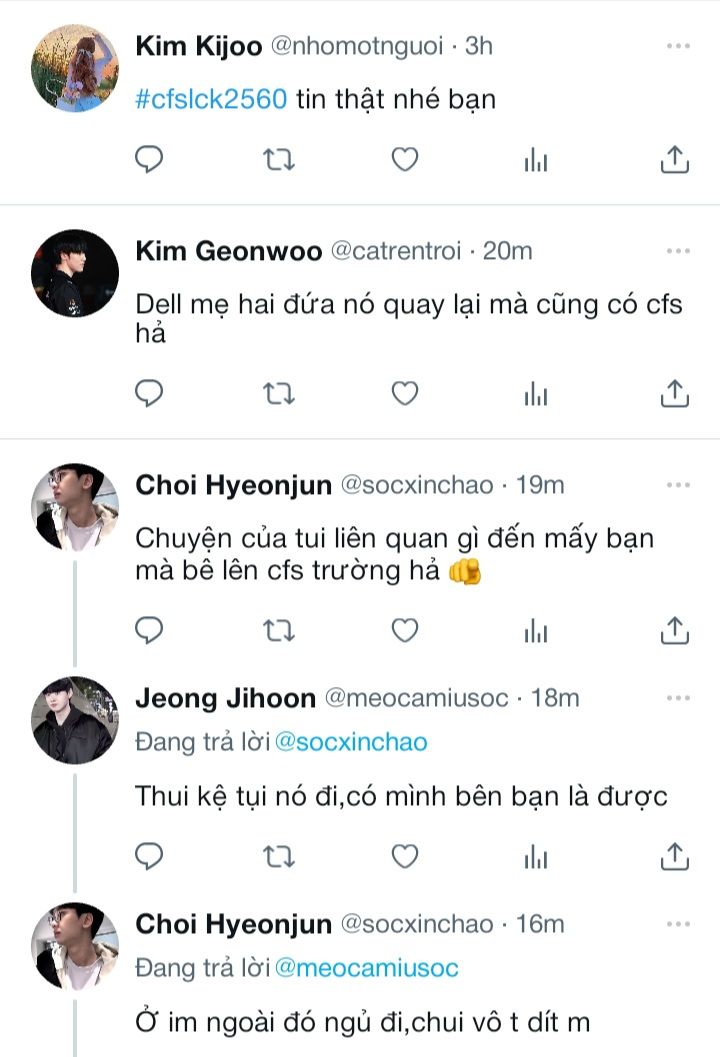View analytics for Jeong Jihoon's reply
The image size is (720, 1057).
tap(536, 856)
